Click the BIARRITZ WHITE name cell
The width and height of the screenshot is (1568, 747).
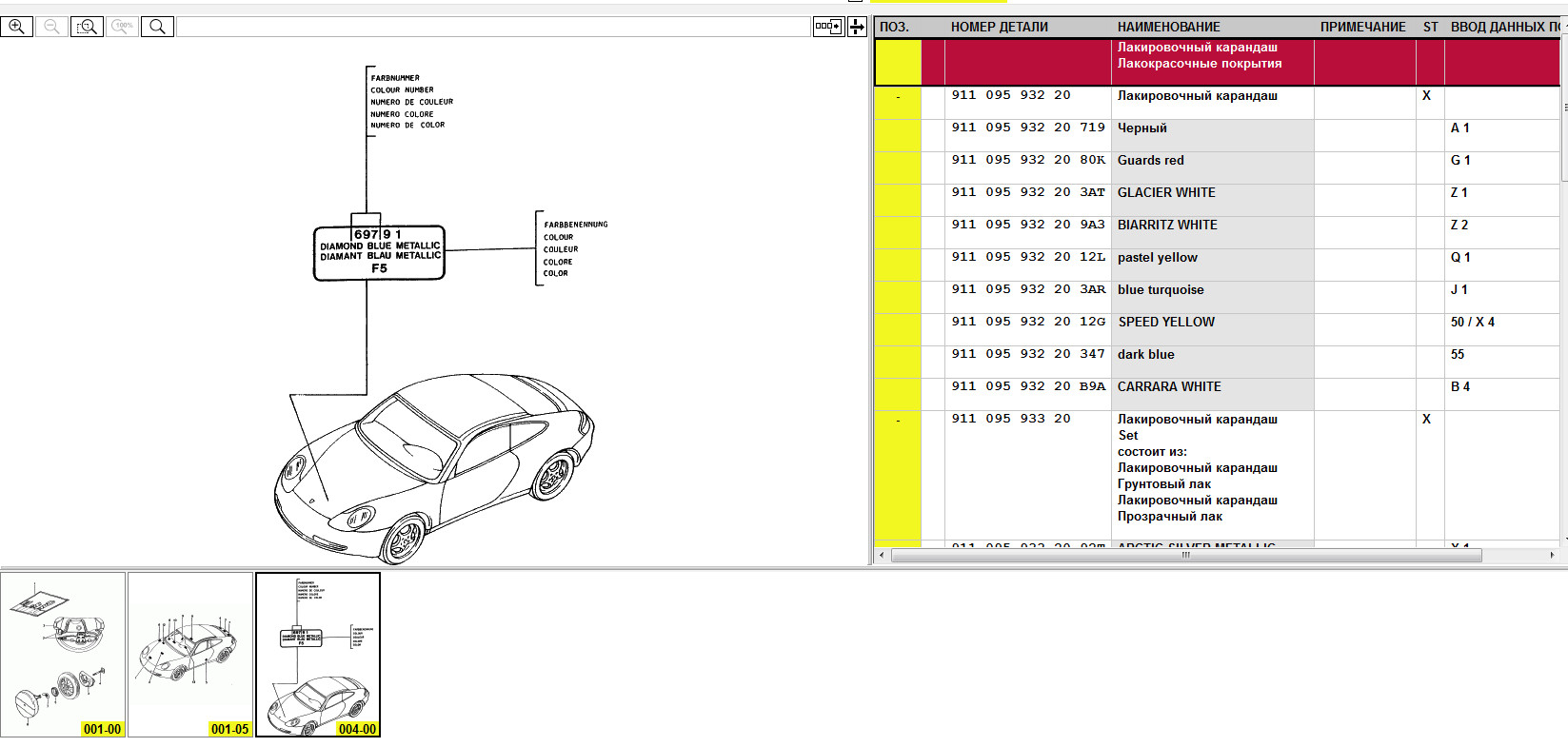(x=1213, y=233)
